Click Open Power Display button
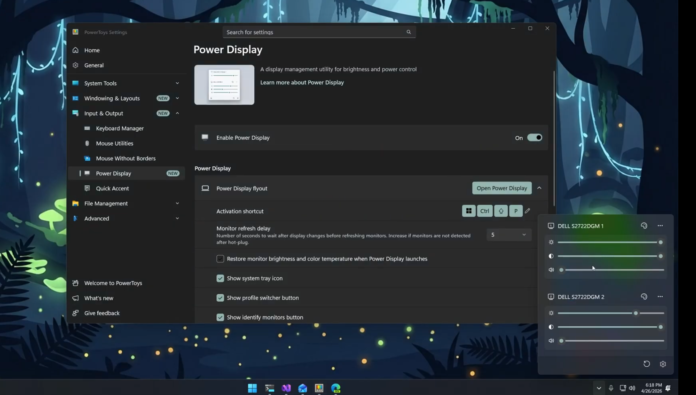Viewport: 696px width, 395px height. tap(502, 188)
